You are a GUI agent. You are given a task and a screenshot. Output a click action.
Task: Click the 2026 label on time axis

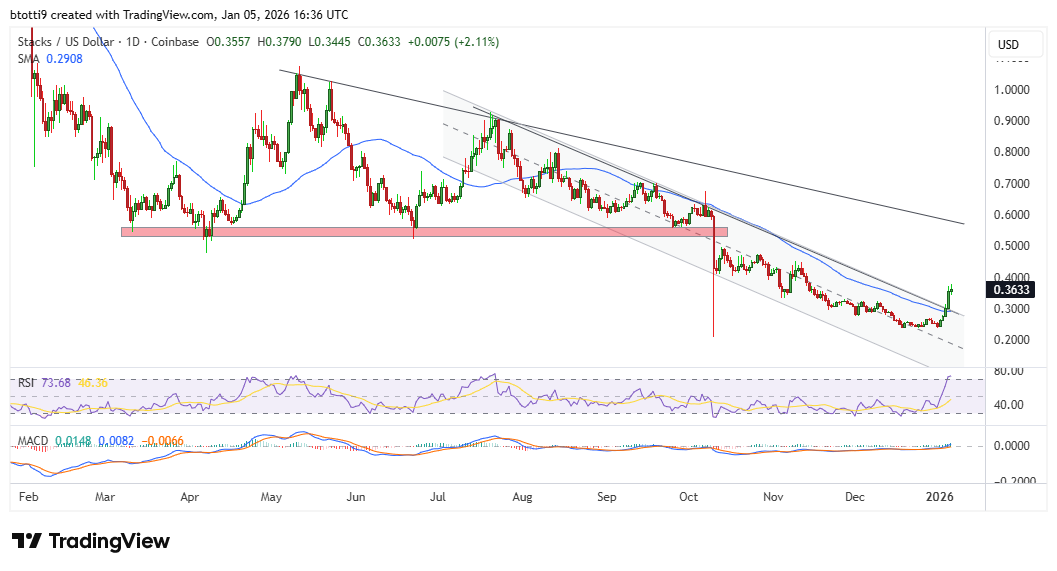pyautogui.click(x=939, y=495)
